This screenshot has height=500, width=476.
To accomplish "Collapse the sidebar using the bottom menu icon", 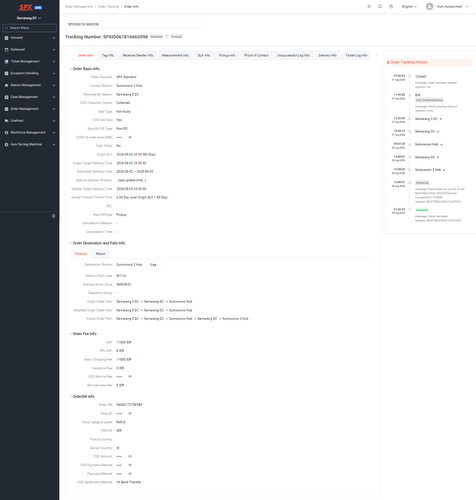I will point(54,216).
